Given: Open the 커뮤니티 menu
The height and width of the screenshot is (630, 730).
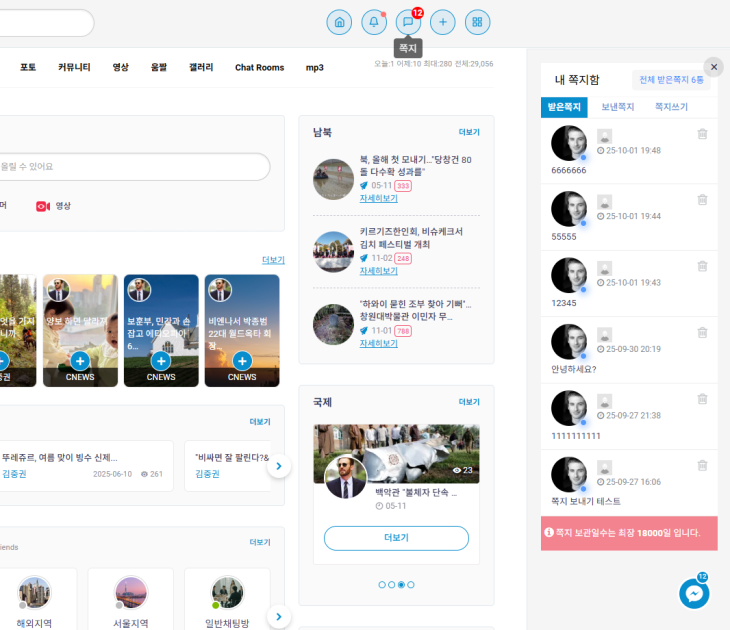Looking at the screenshot, I should [74, 67].
